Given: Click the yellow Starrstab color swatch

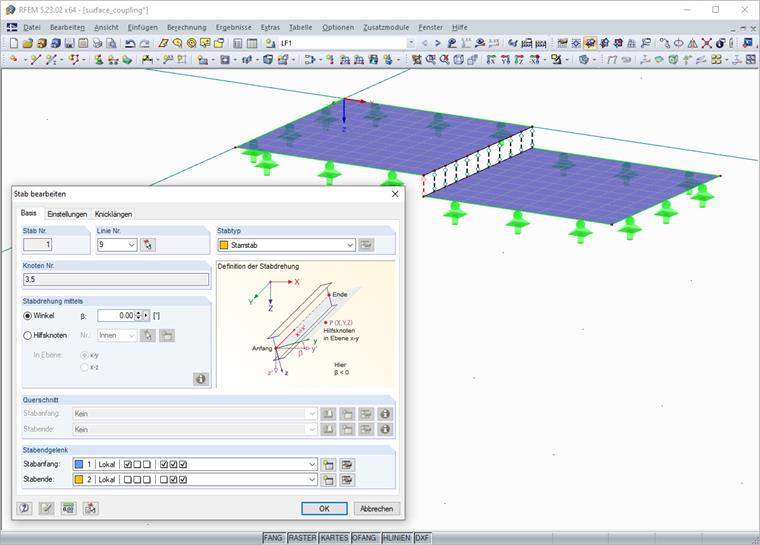Looking at the screenshot, I should (x=224, y=245).
